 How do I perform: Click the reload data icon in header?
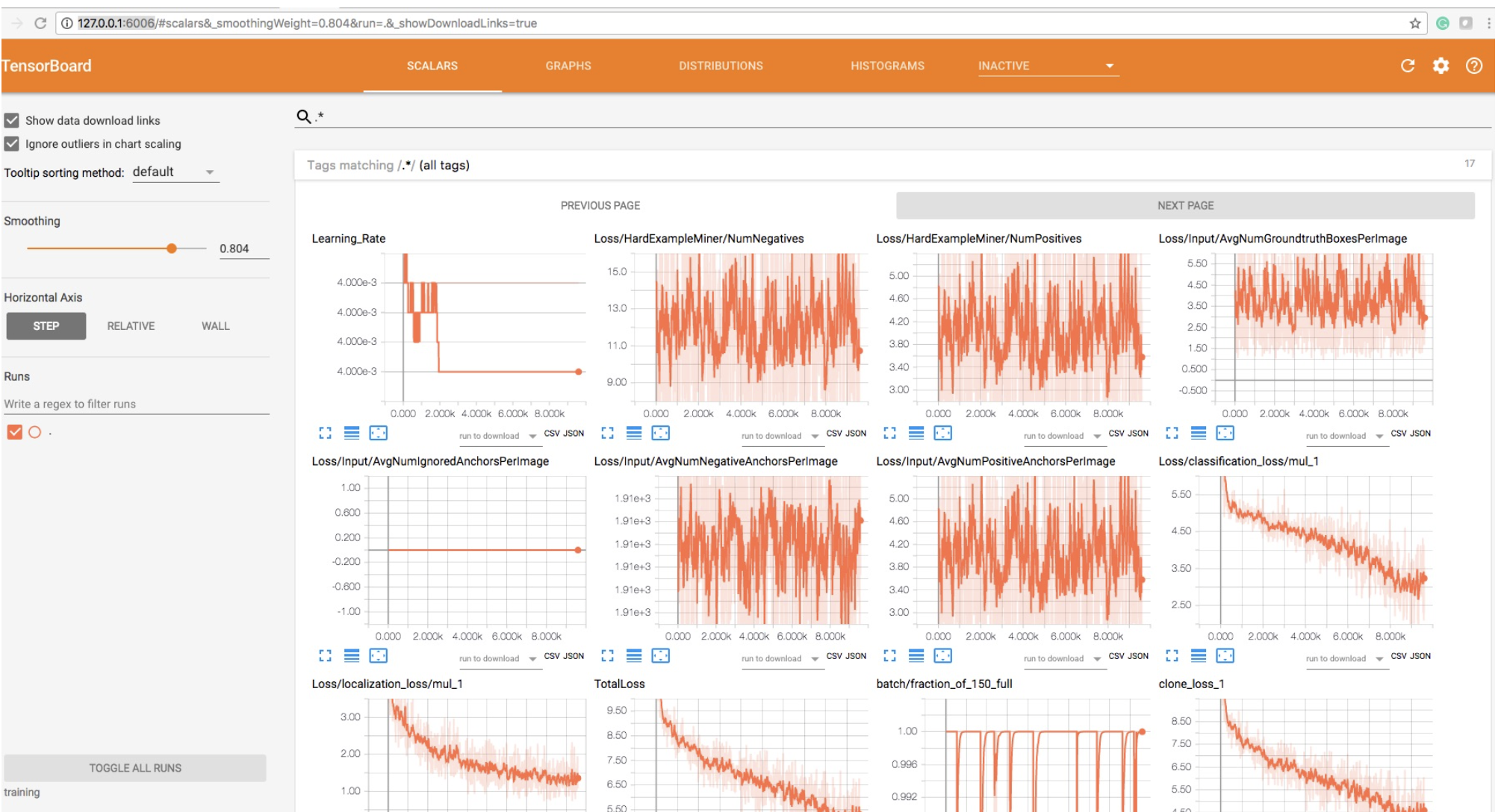[1408, 66]
